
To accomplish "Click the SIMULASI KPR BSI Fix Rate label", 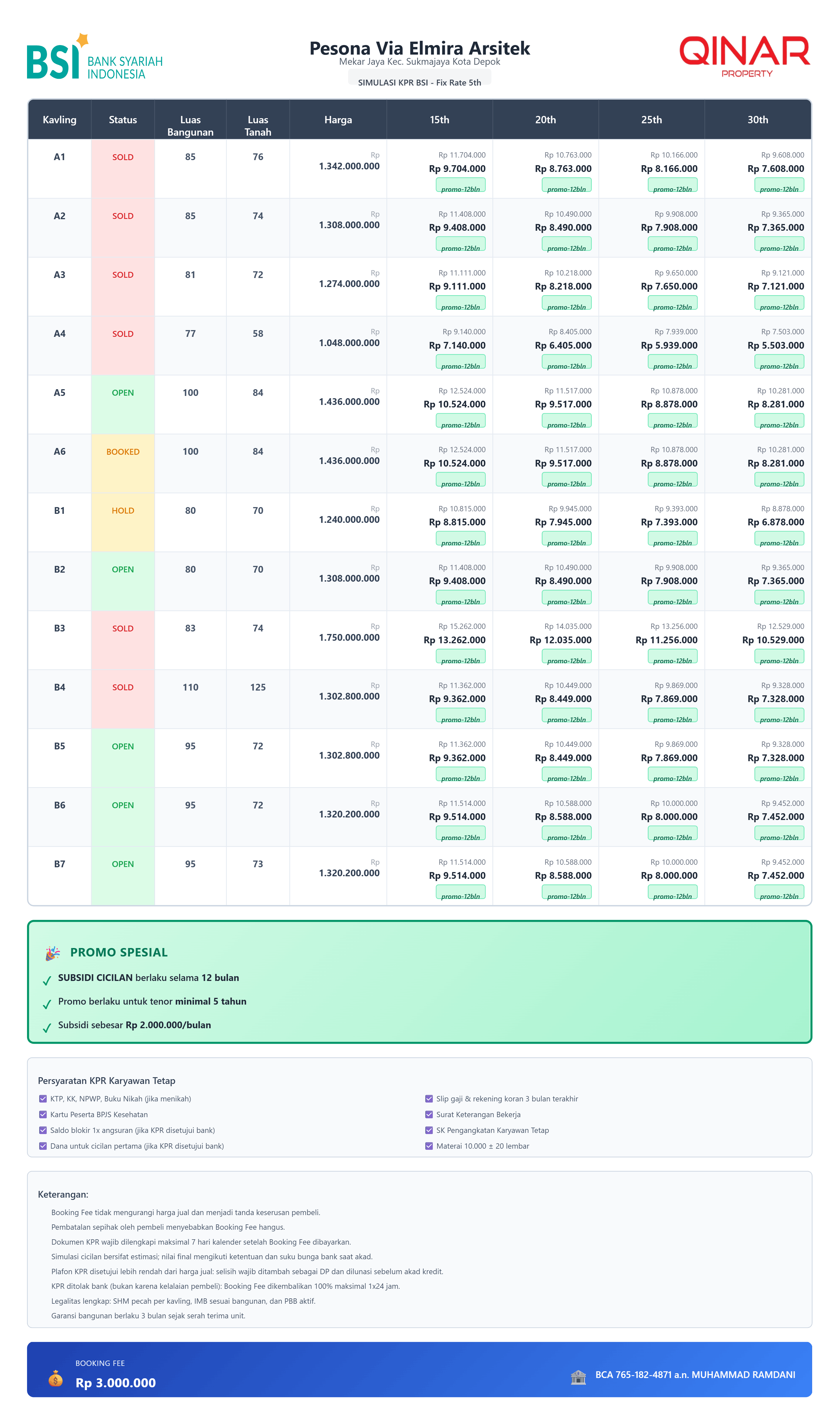I will pos(419,83).
